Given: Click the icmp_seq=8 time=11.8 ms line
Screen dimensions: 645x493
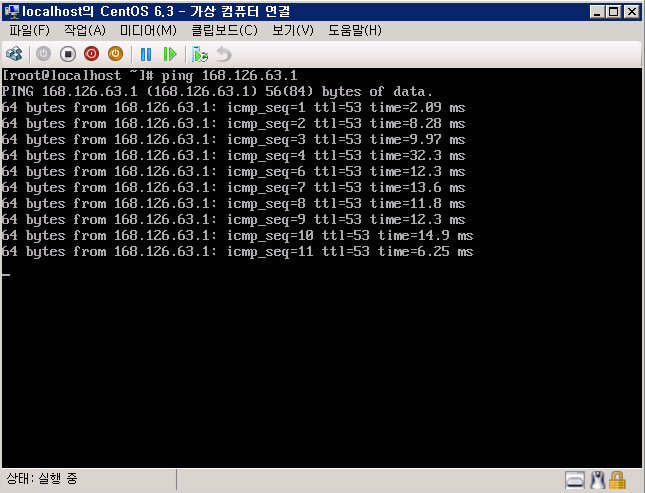Looking at the screenshot, I should pyautogui.click(x=233, y=204).
